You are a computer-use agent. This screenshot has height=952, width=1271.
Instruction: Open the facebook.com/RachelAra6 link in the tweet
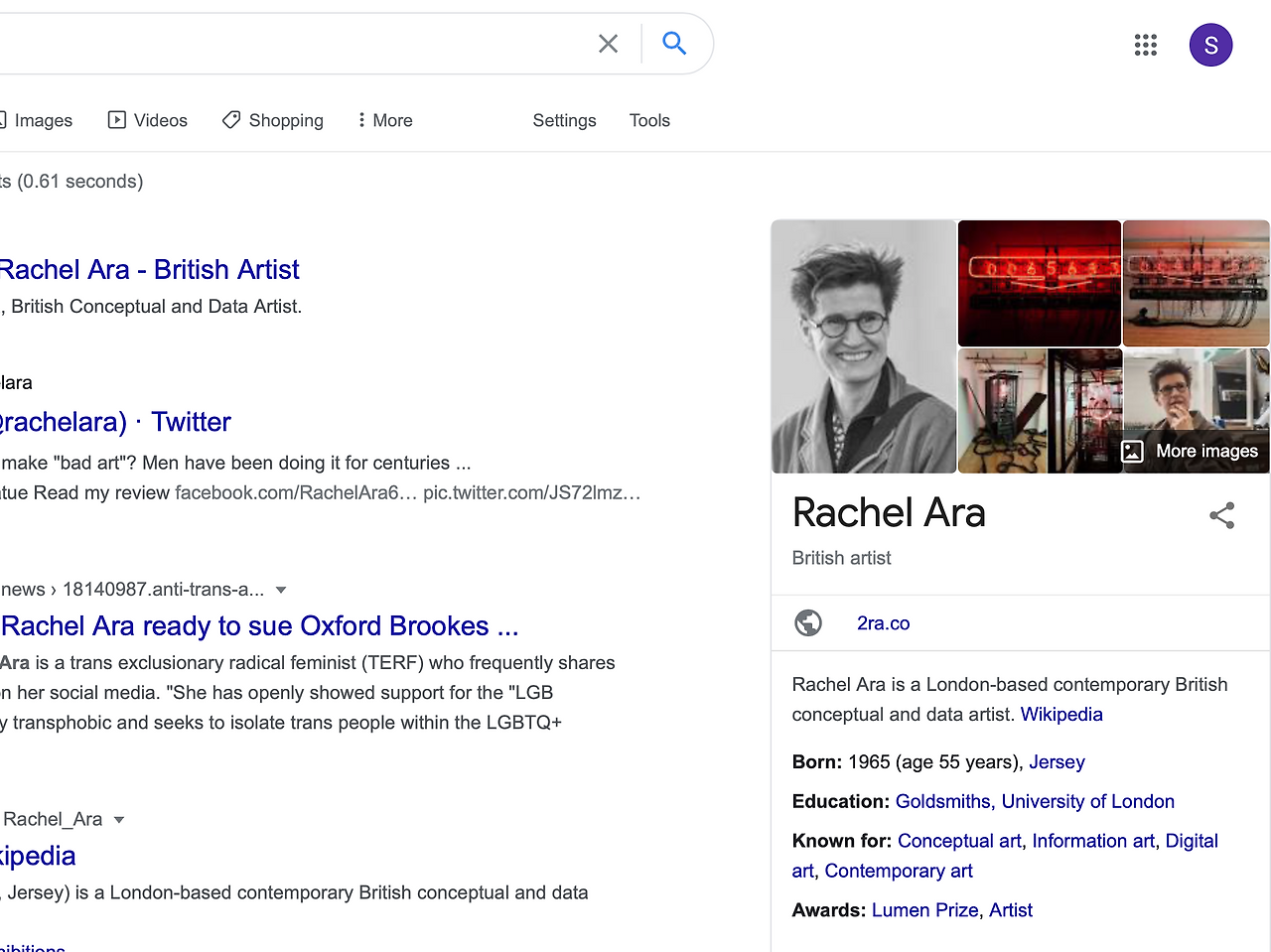point(295,492)
